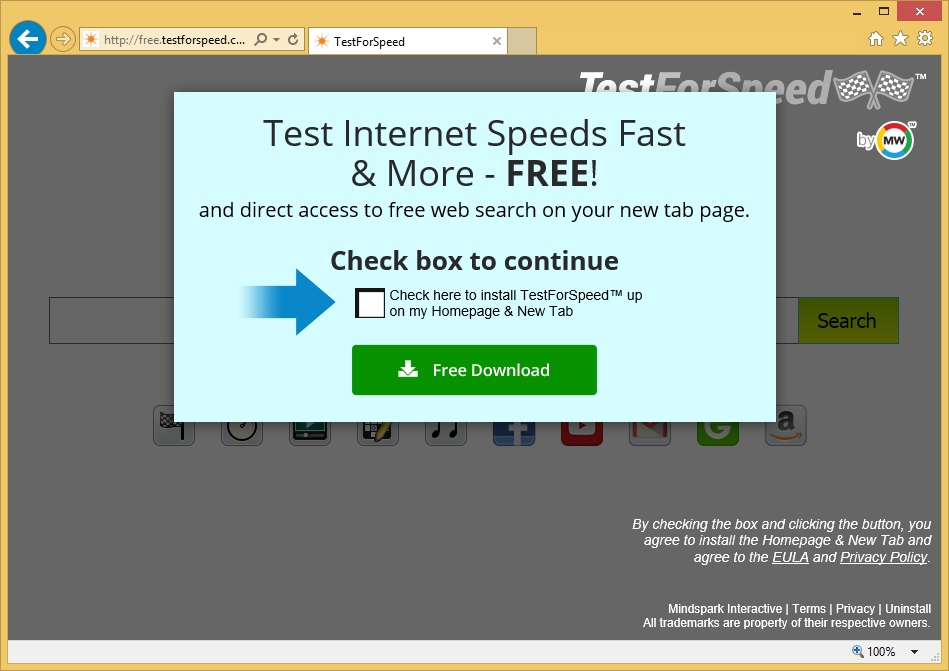Click the address bar URL text
949x671 pixels.
point(174,40)
